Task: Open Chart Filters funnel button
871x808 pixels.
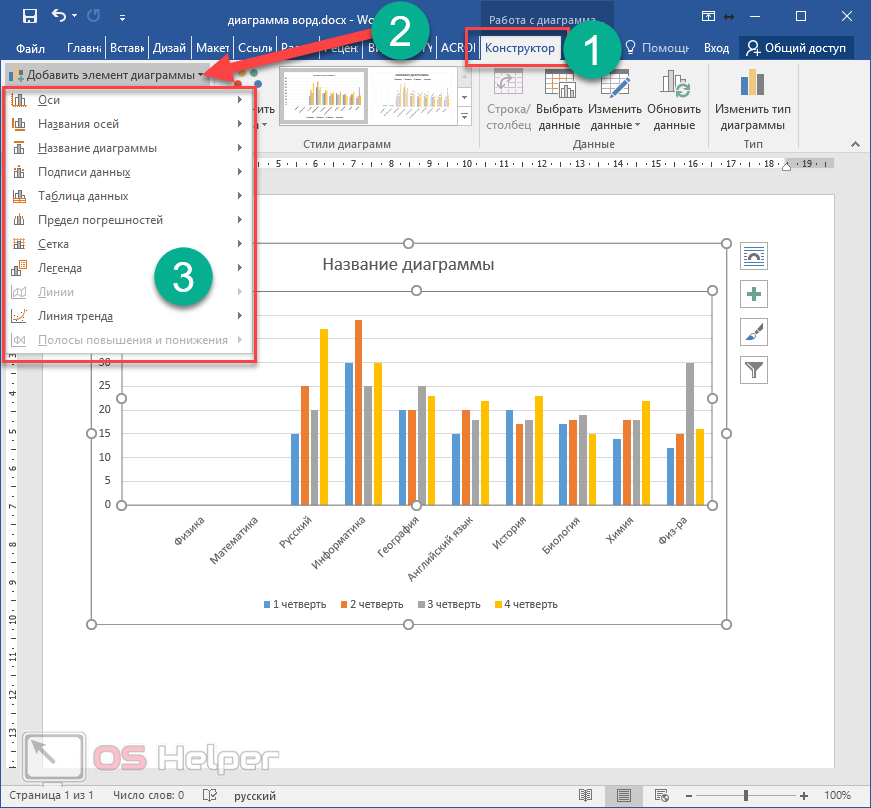Action: coord(754,369)
